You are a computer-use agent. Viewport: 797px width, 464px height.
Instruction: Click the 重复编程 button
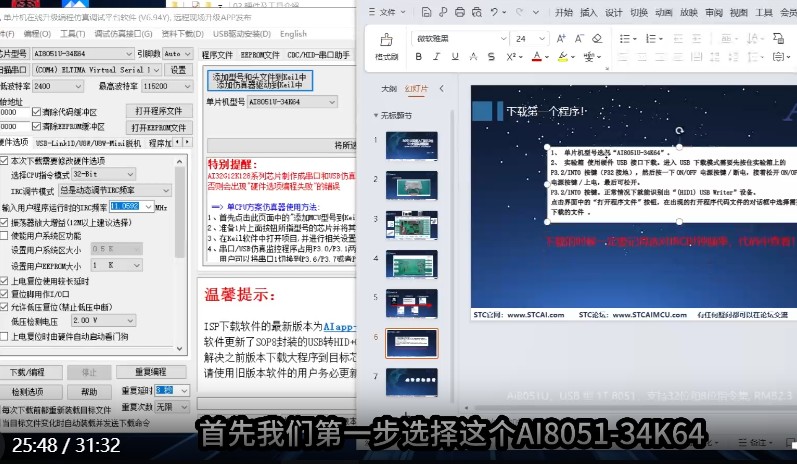(x=150, y=372)
